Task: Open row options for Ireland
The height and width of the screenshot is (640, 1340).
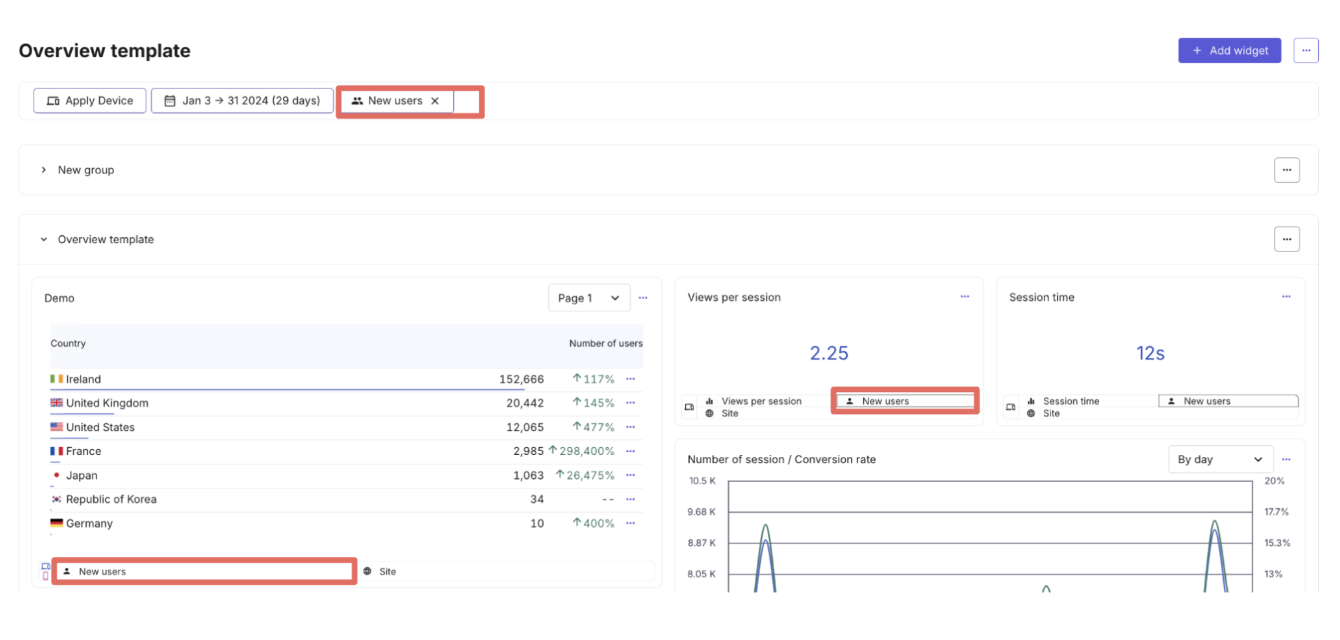Action: (630, 379)
